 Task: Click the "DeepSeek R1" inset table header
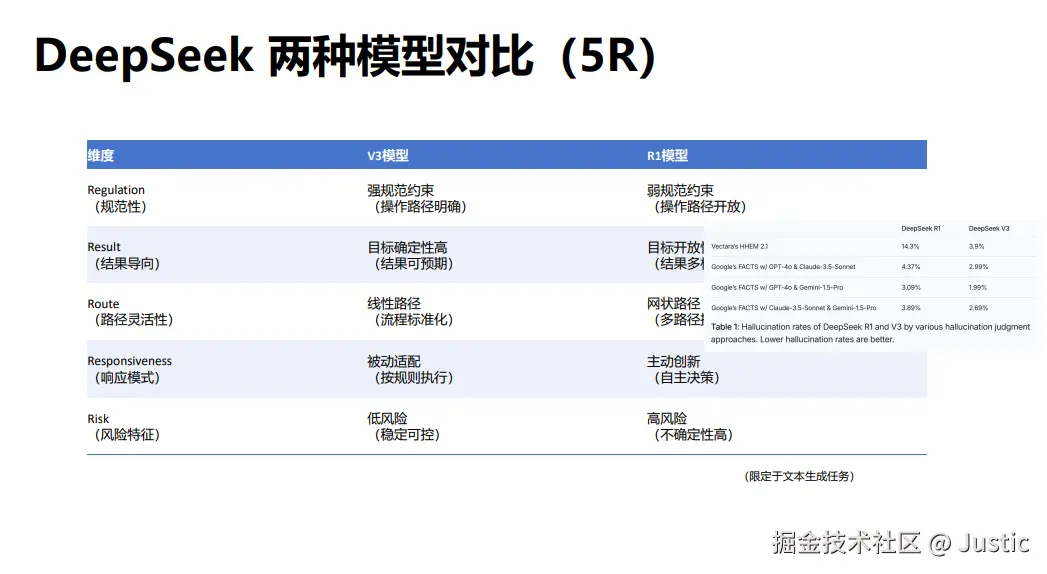coord(921,228)
